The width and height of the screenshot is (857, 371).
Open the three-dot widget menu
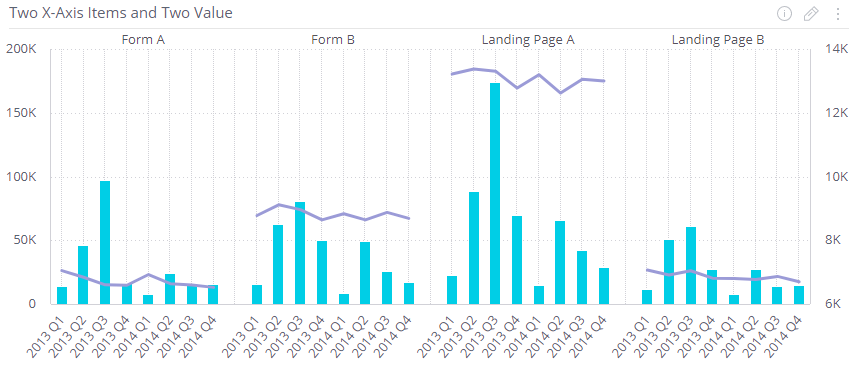click(838, 14)
